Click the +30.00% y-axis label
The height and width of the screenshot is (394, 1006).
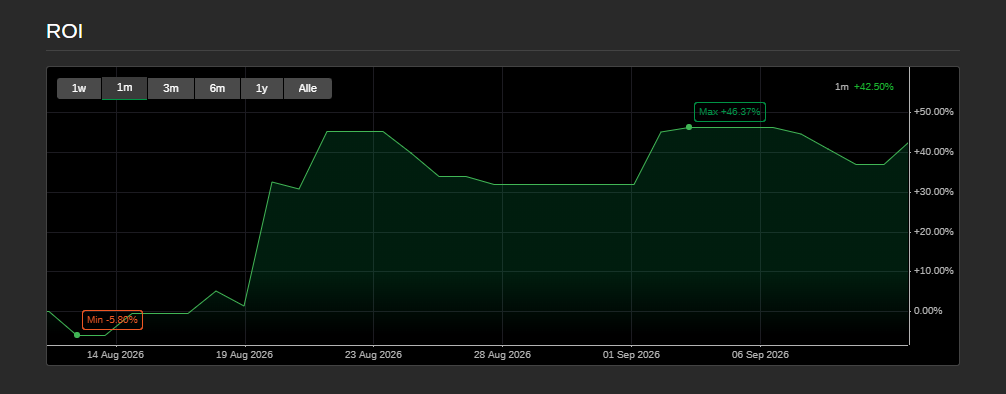[934, 191]
